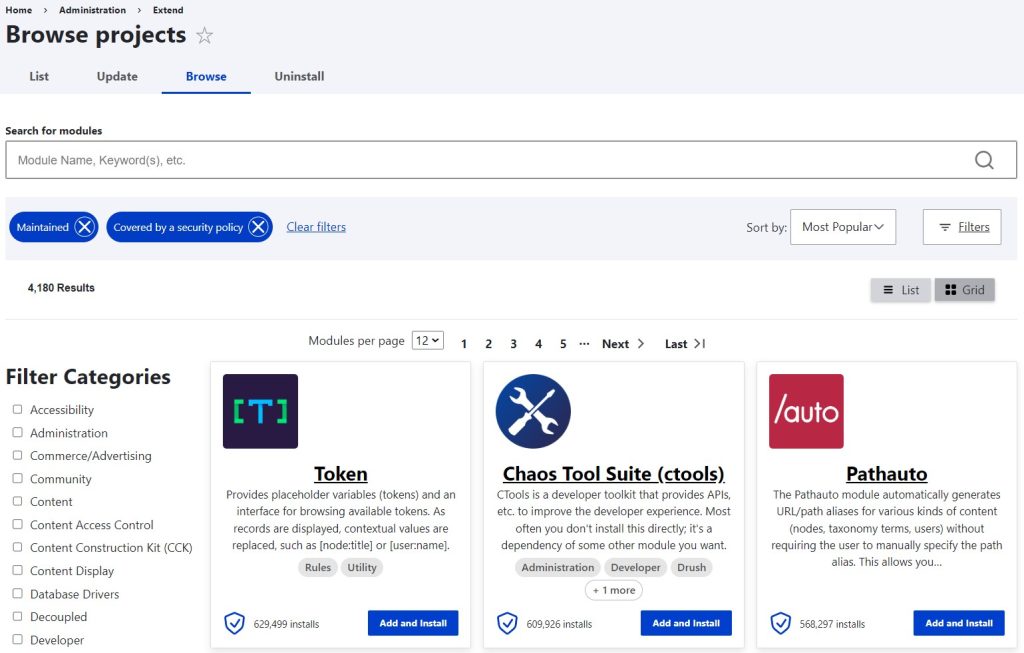Click the star icon beside Browse projects
The image size is (1024, 653).
coord(204,36)
